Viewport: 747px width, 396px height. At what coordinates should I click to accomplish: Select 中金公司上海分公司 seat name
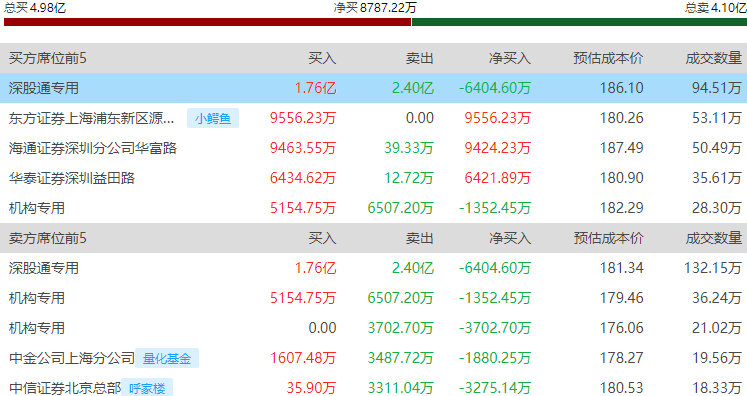click(72, 358)
